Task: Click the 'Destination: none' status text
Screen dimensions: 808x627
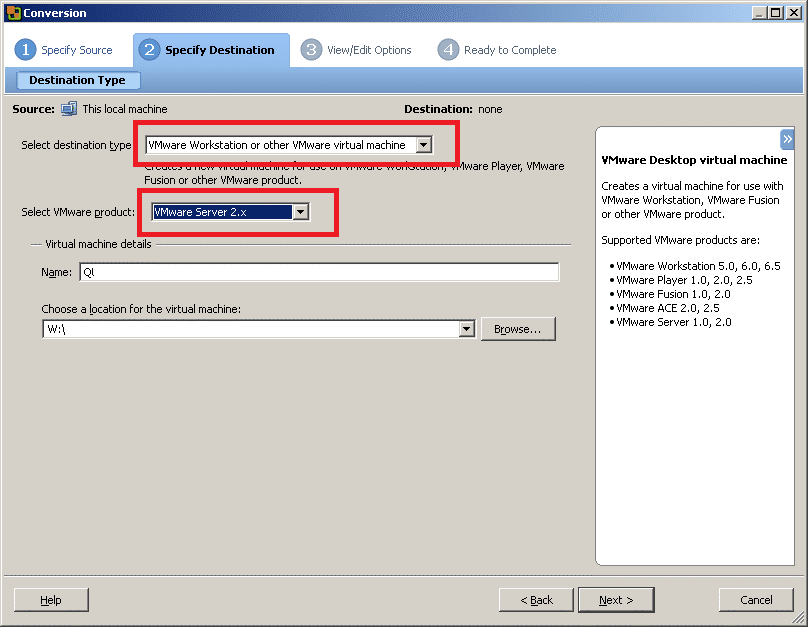Action: (x=453, y=109)
